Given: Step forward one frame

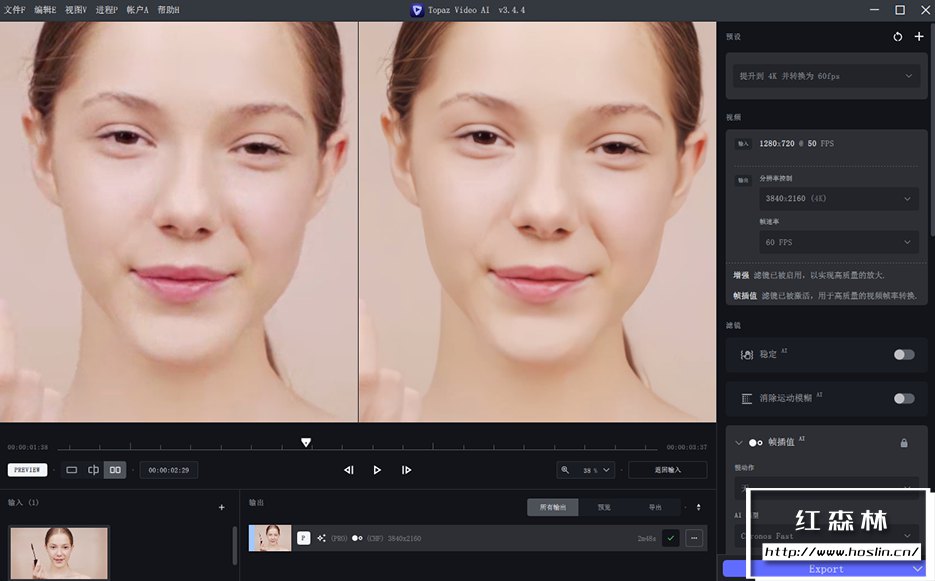Looking at the screenshot, I should coord(406,470).
